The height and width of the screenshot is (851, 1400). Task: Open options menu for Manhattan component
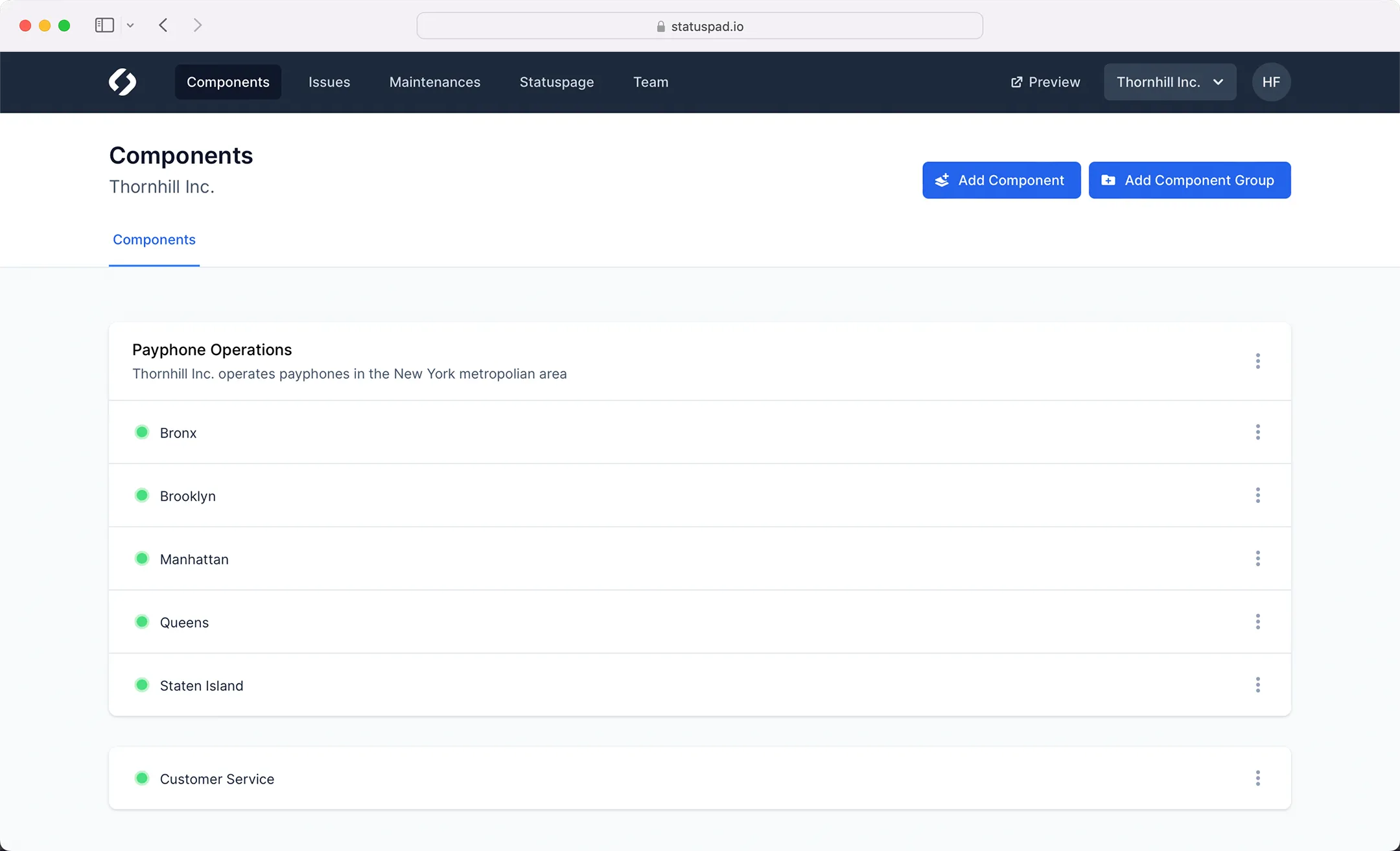click(1258, 558)
